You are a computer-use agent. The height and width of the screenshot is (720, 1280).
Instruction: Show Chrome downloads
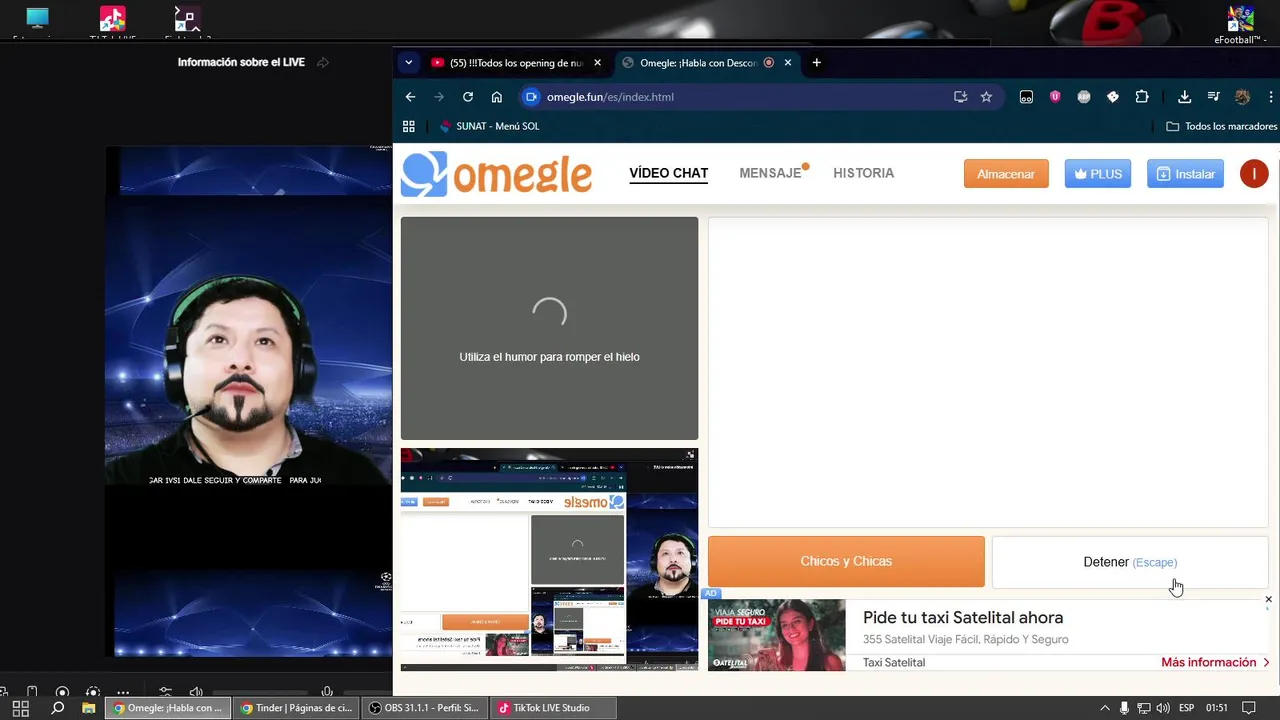pyautogui.click(x=1184, y=97)
